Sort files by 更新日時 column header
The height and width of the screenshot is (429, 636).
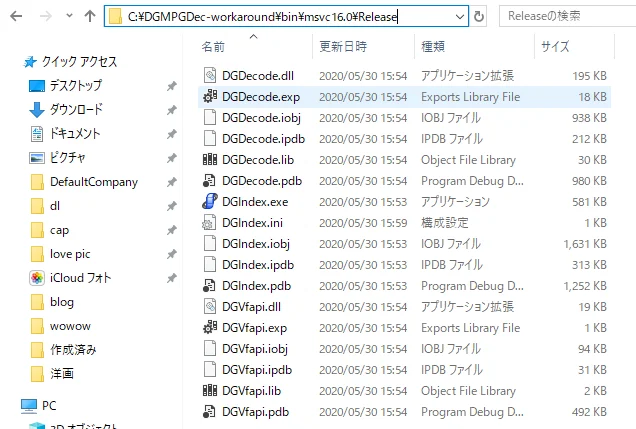pos(342,46)
